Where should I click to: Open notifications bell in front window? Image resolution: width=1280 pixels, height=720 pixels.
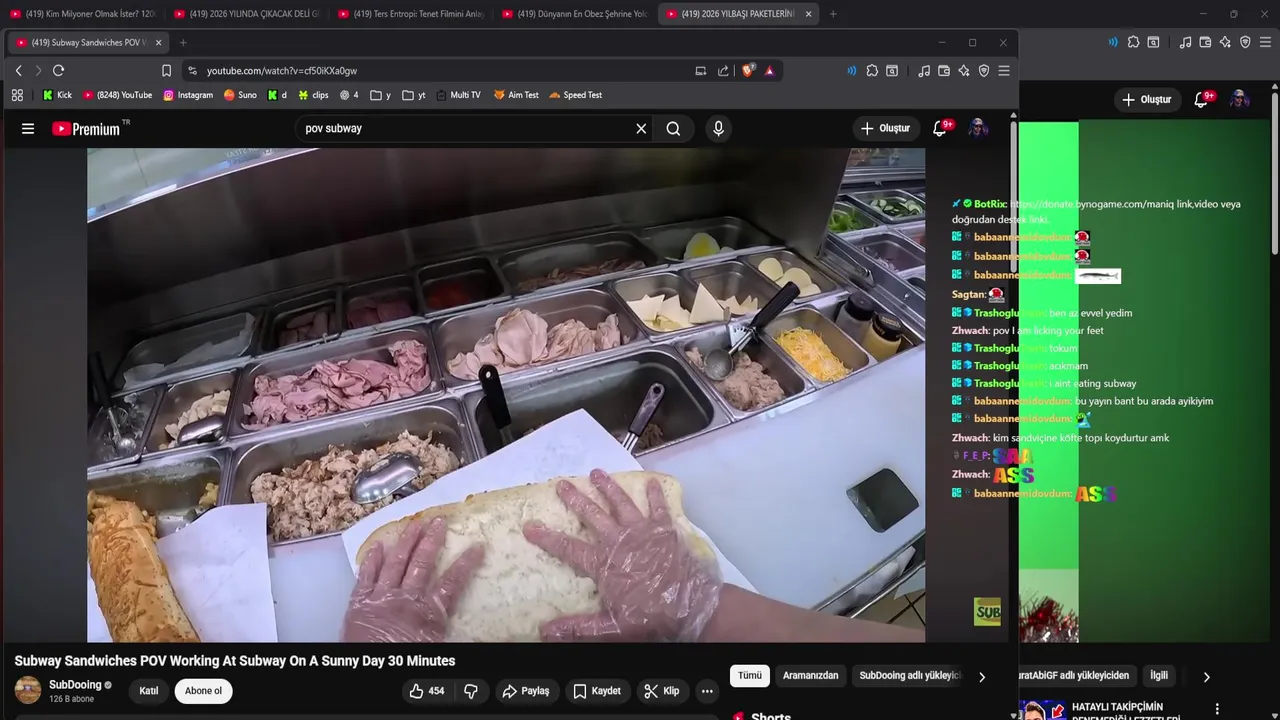click(x=940, y=128)
